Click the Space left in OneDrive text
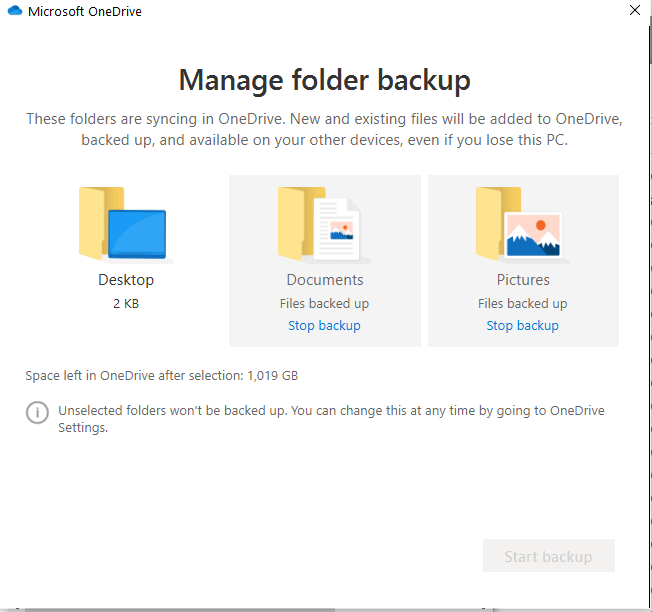This screenshot has width=652, height=612. coord(161,376)
